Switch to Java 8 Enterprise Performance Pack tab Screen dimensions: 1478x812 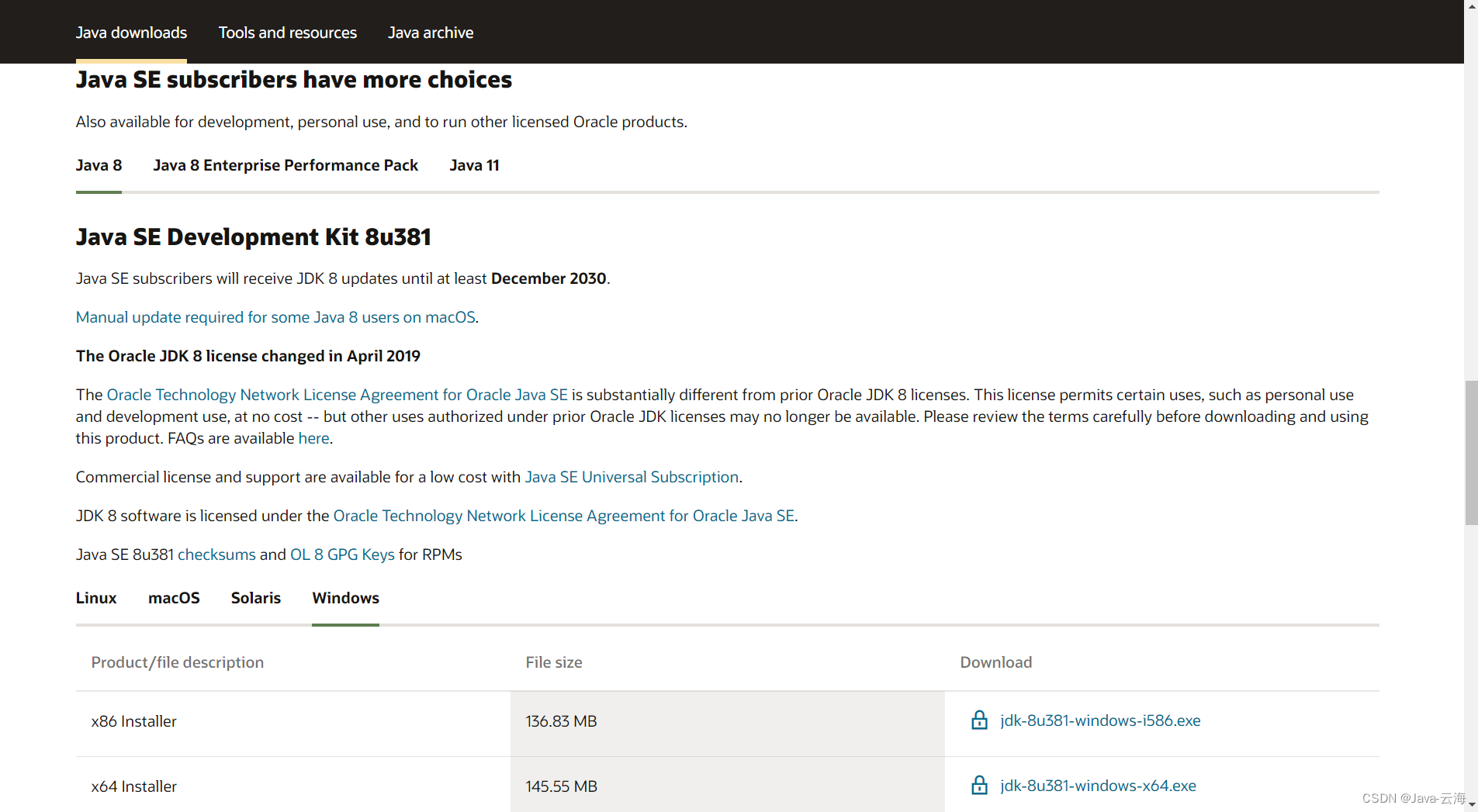coord(286,165)
